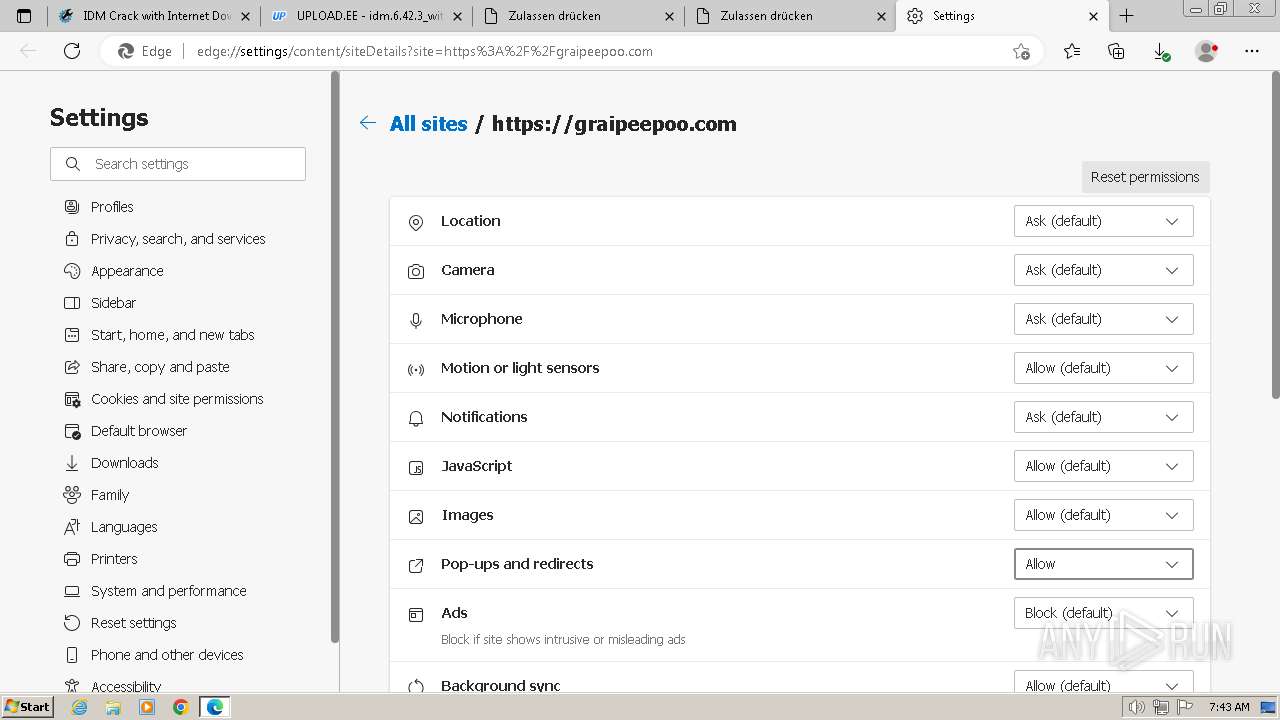This screenshot has height=720, width=1280.
Task: Click the Search settings field
Action: pyautogui.click(x=178, y=164)
